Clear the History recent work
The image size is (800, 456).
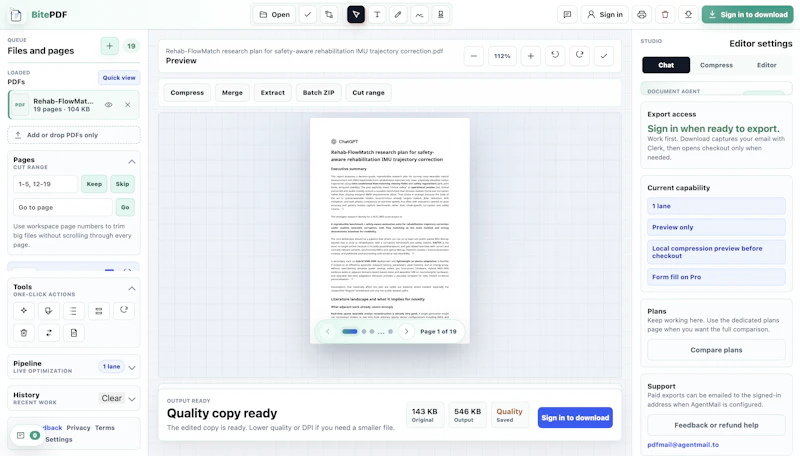click(111, 398)
